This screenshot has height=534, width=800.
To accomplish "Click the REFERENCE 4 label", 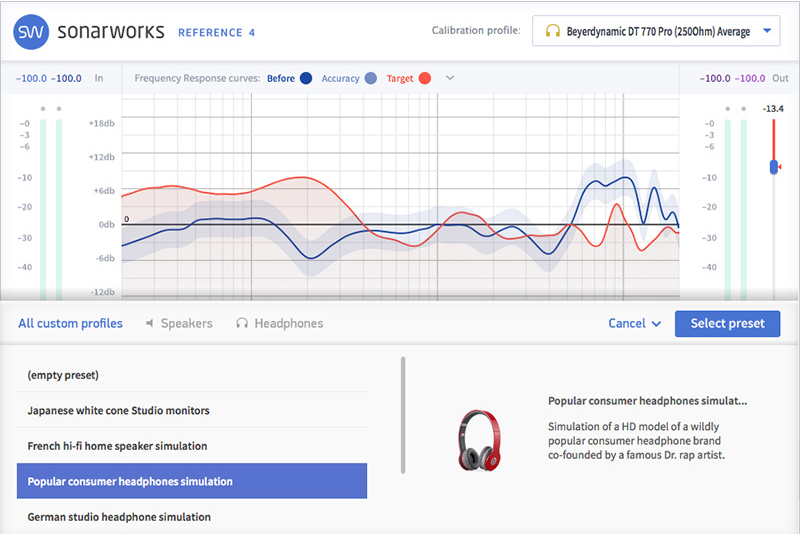I will point(216,33).
